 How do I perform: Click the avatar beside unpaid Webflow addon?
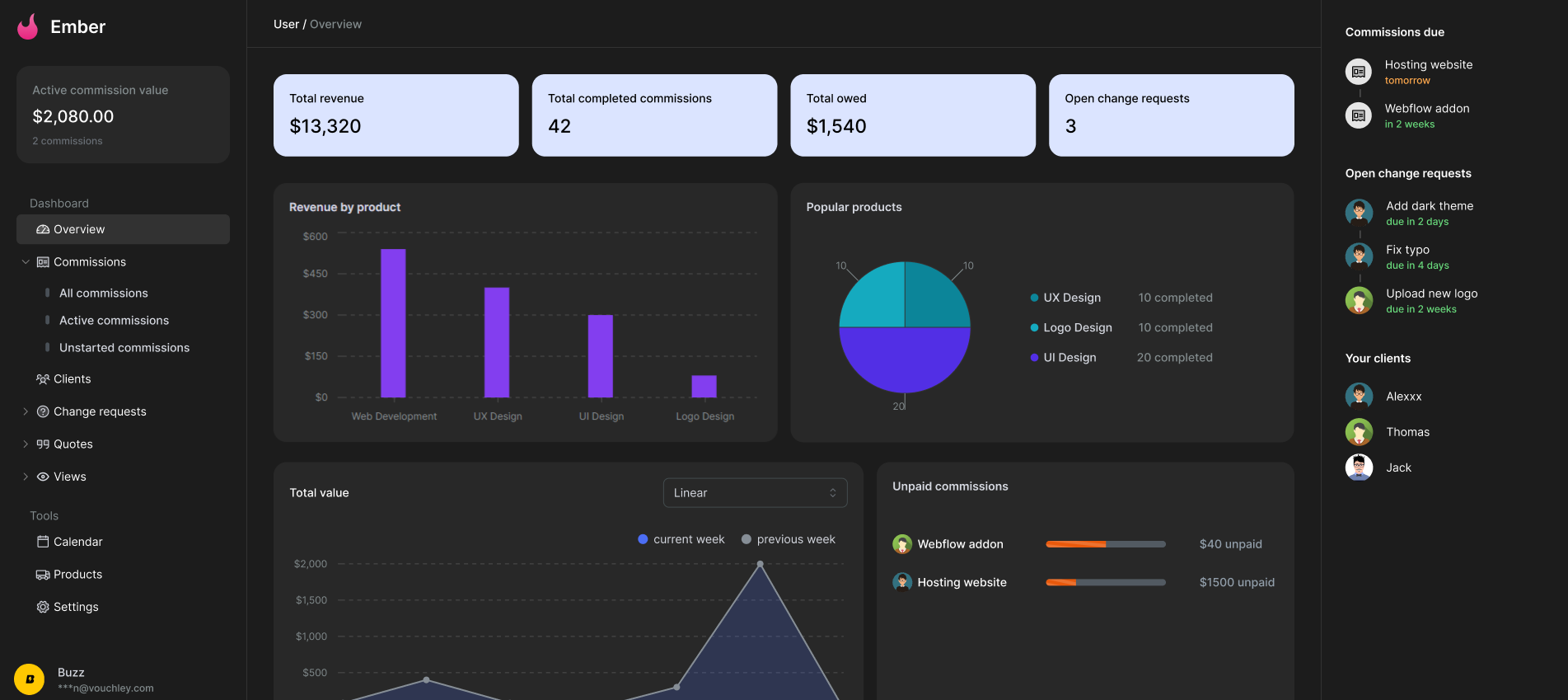(x=902, y=544)
